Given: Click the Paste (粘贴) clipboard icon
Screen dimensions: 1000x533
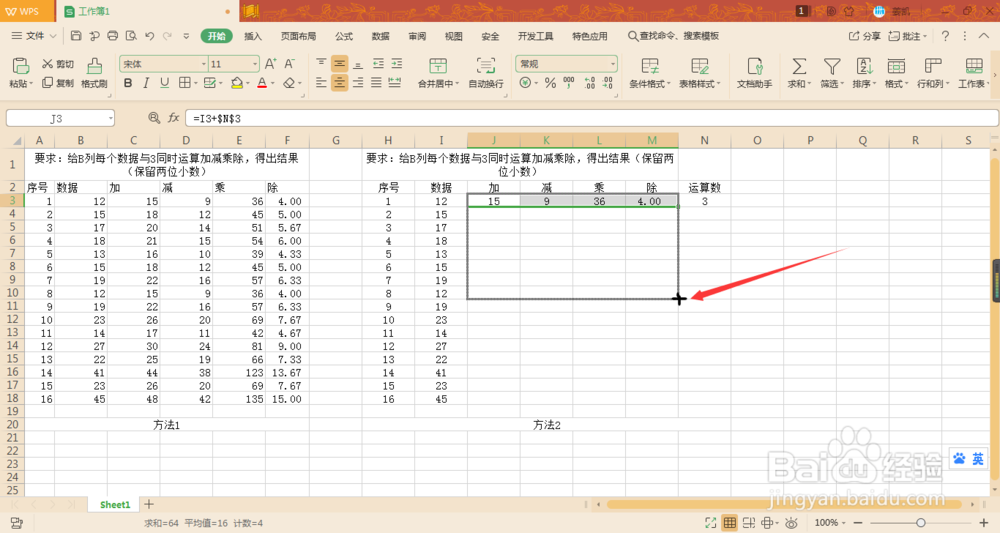Looking at the screenshot, I should pos(20,66).
